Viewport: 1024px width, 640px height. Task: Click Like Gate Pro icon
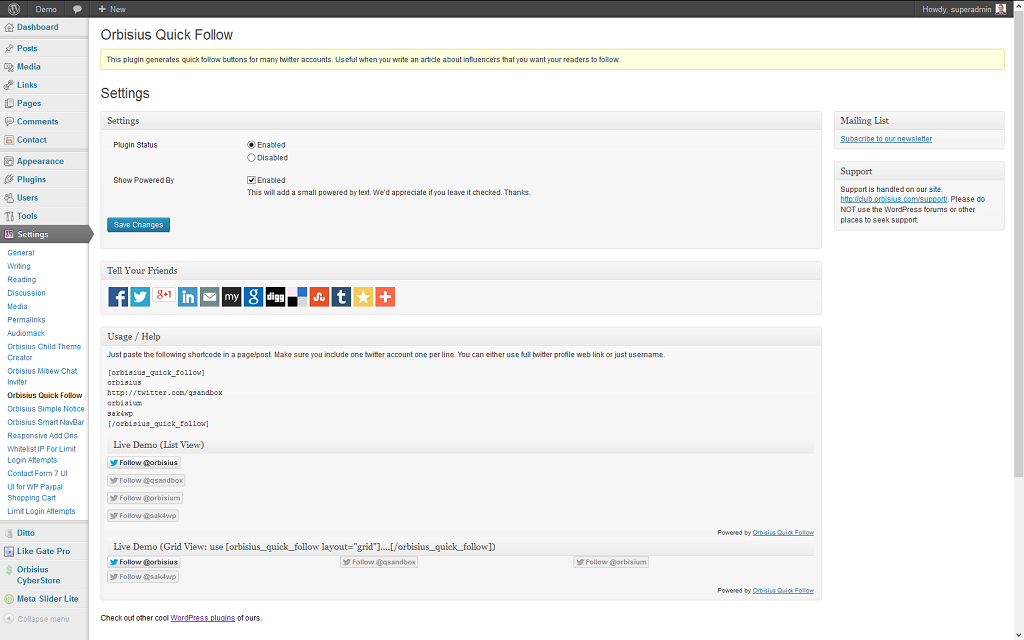8,551
